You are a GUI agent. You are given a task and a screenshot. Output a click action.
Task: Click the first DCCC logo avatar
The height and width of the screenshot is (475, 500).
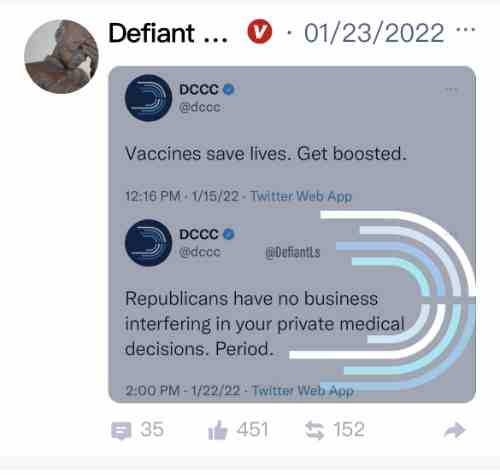[148, 98]
